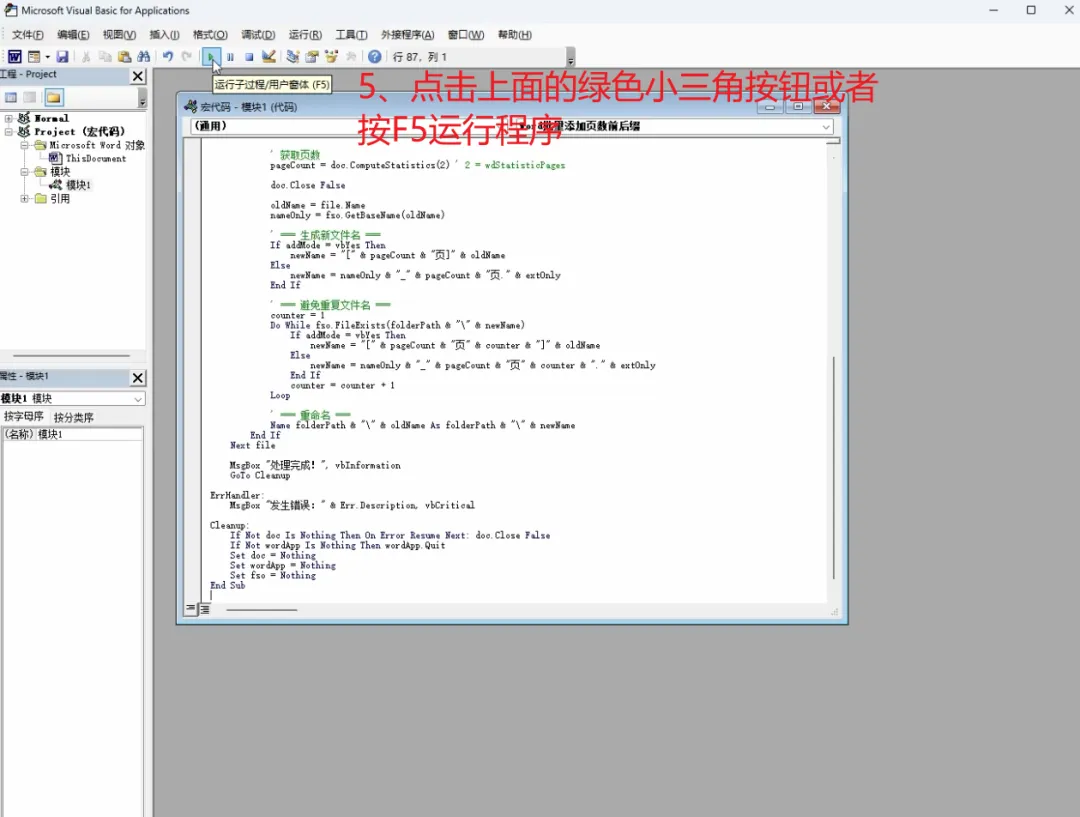The width and height of the screenshot is (1080, 817).
Task: Select the 引用 folder tree item
Action: (x=60, y=198)
